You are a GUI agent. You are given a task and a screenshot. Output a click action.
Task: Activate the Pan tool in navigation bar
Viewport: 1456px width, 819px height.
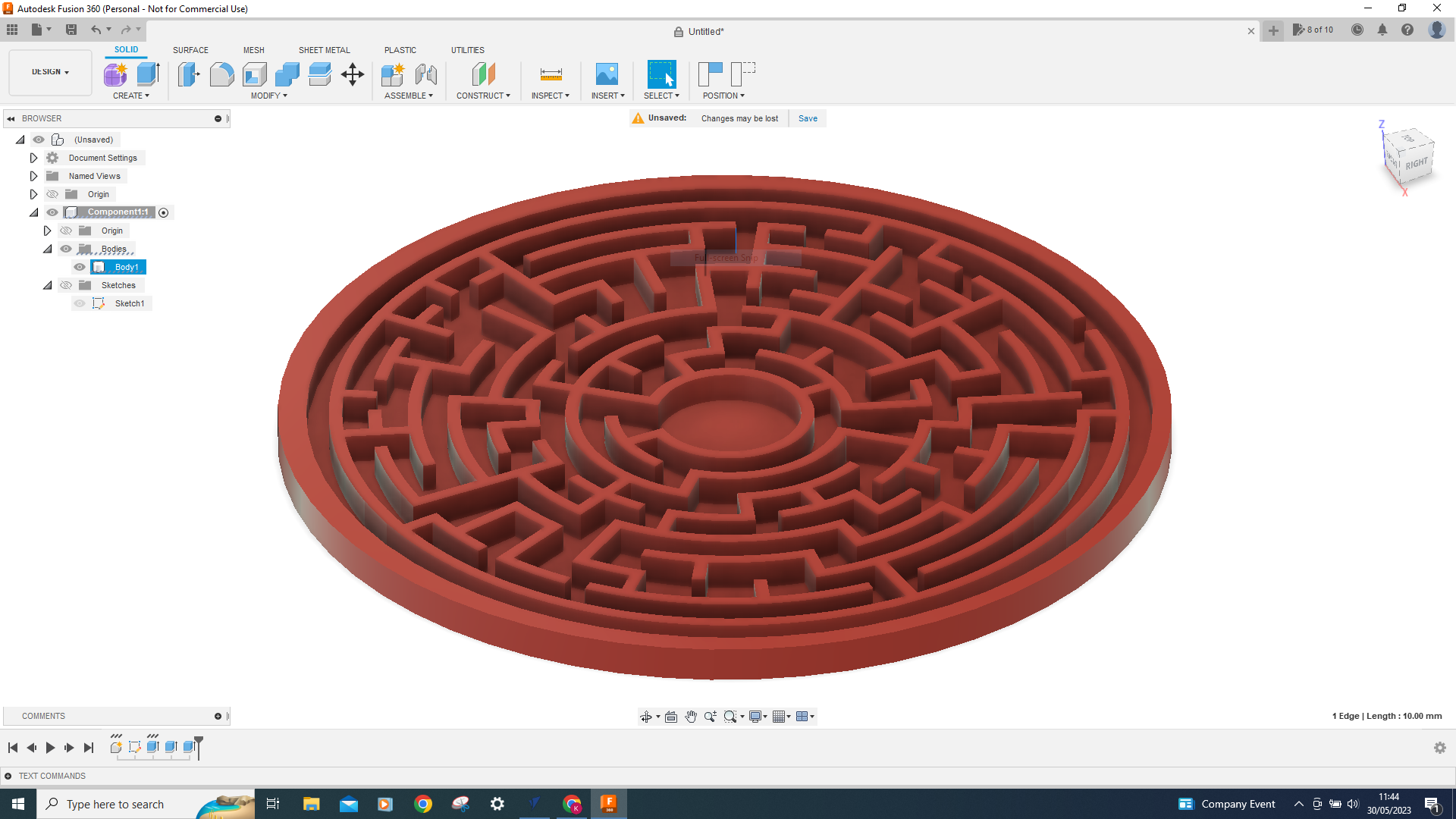(691, 716)
